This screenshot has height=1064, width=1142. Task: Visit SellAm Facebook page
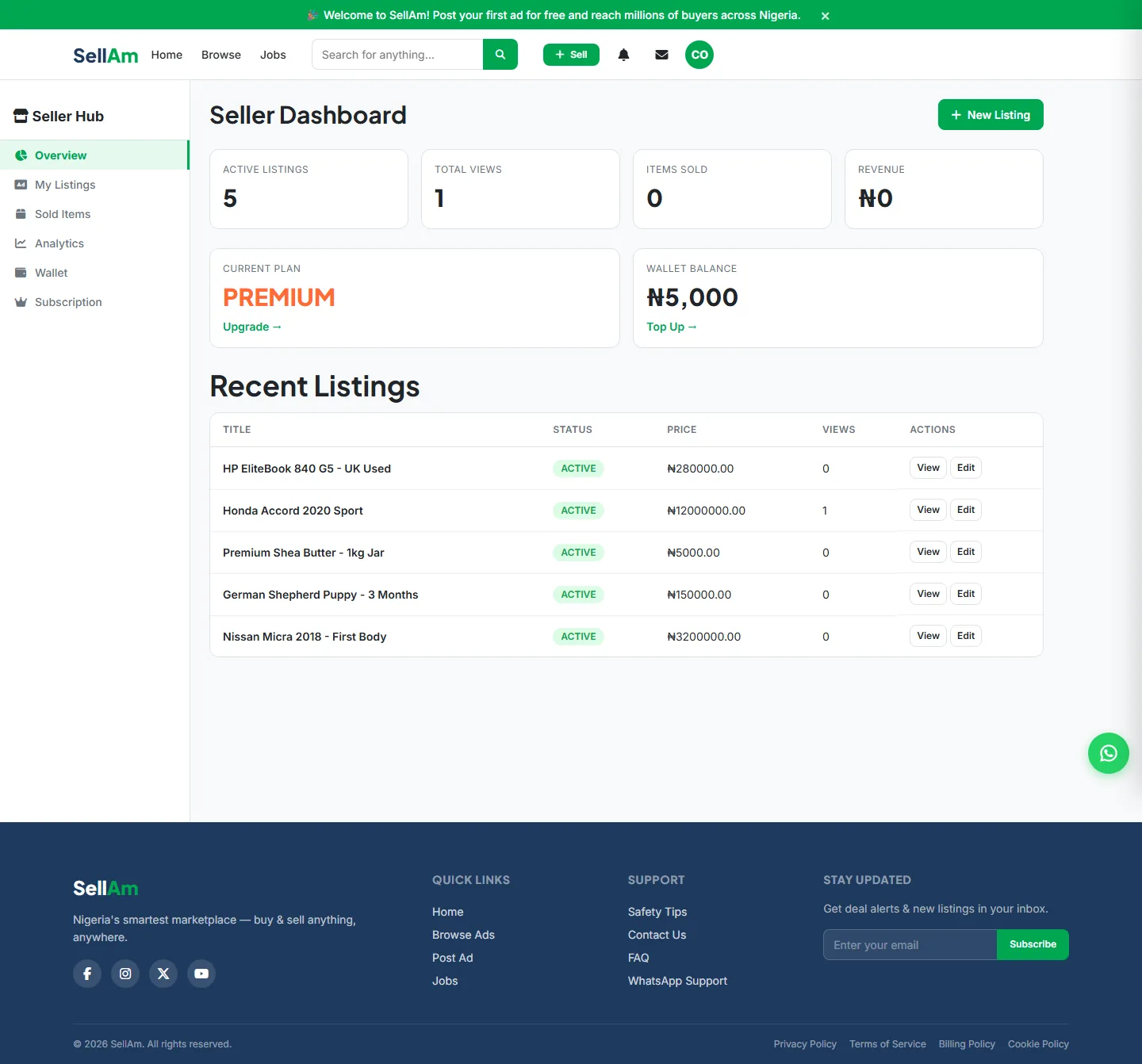(87, 974)
